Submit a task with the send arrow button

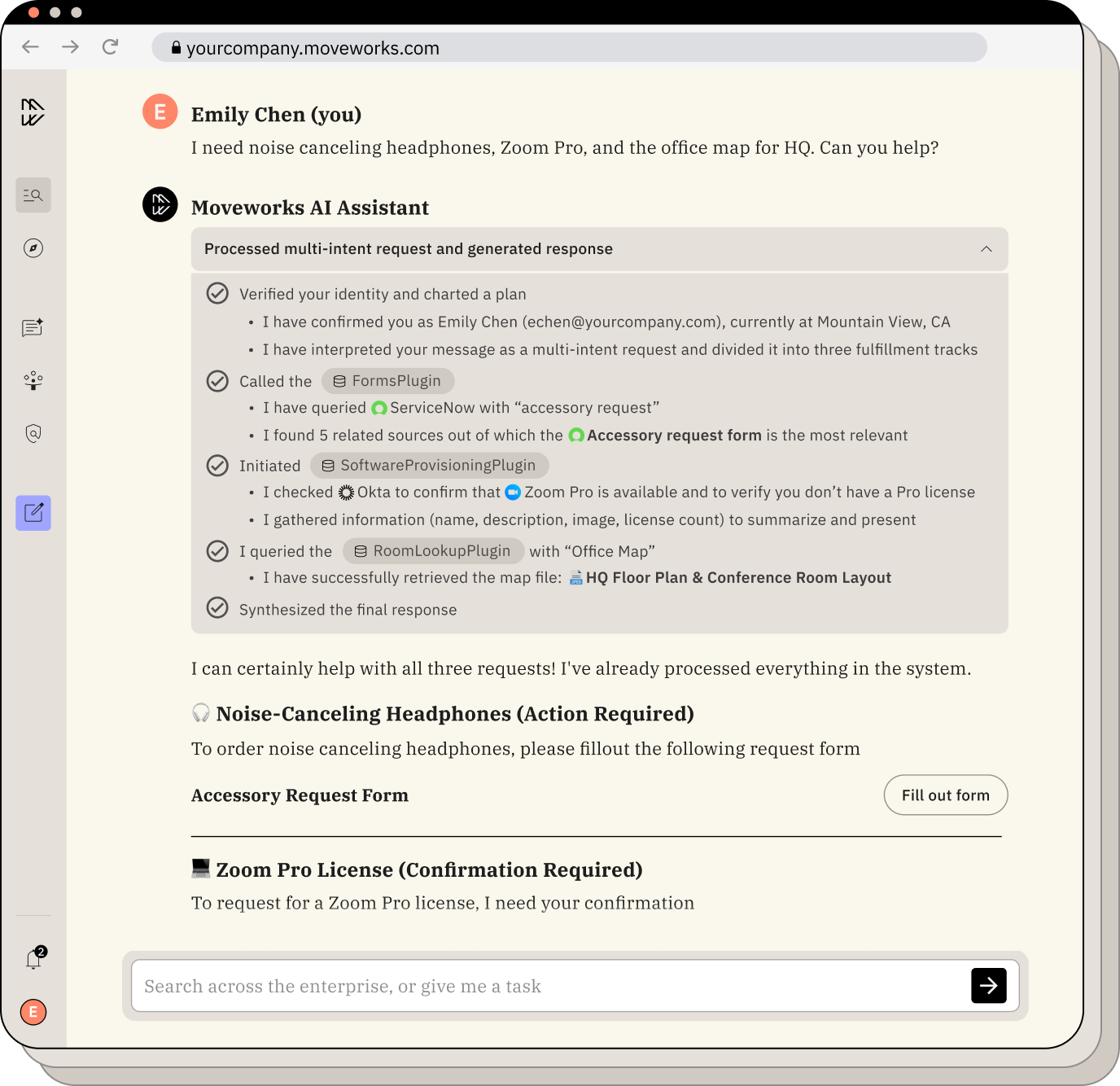click(x=988, y=985)
